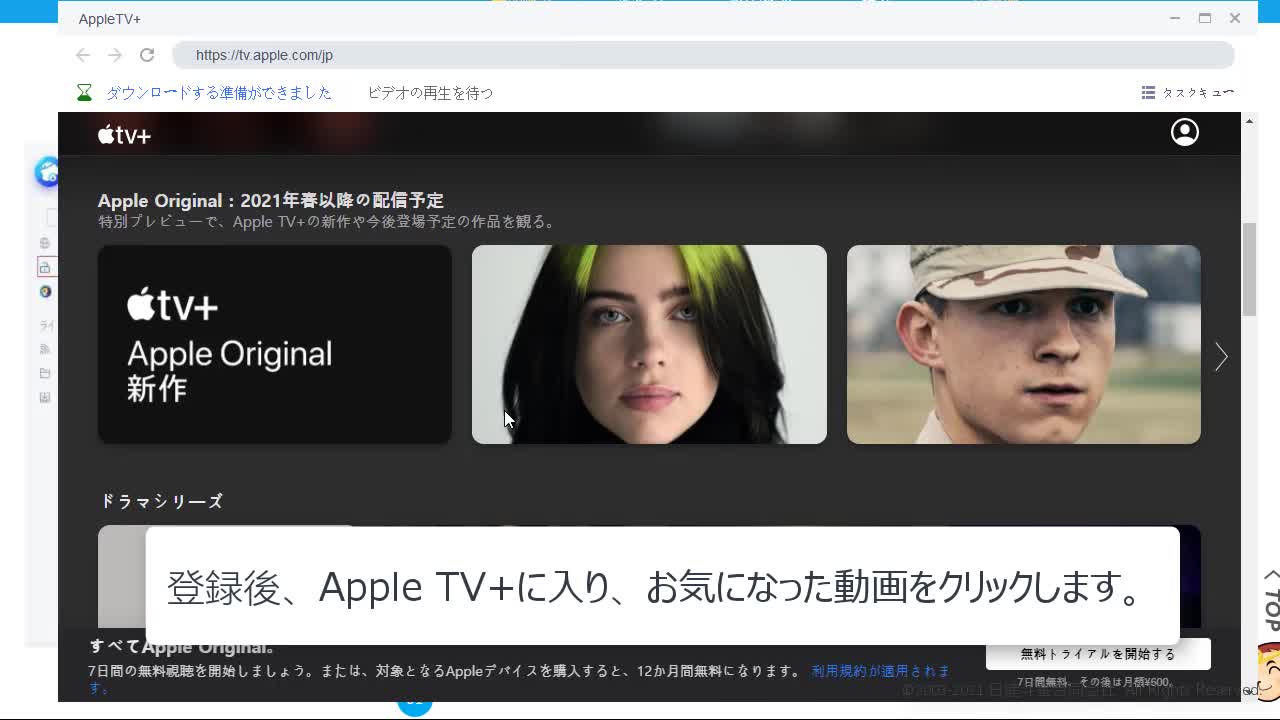This screenshot has height=720, width=1280.
Task: Click the Apple TV+ logo in header
Action: click(x=124, y=134)
